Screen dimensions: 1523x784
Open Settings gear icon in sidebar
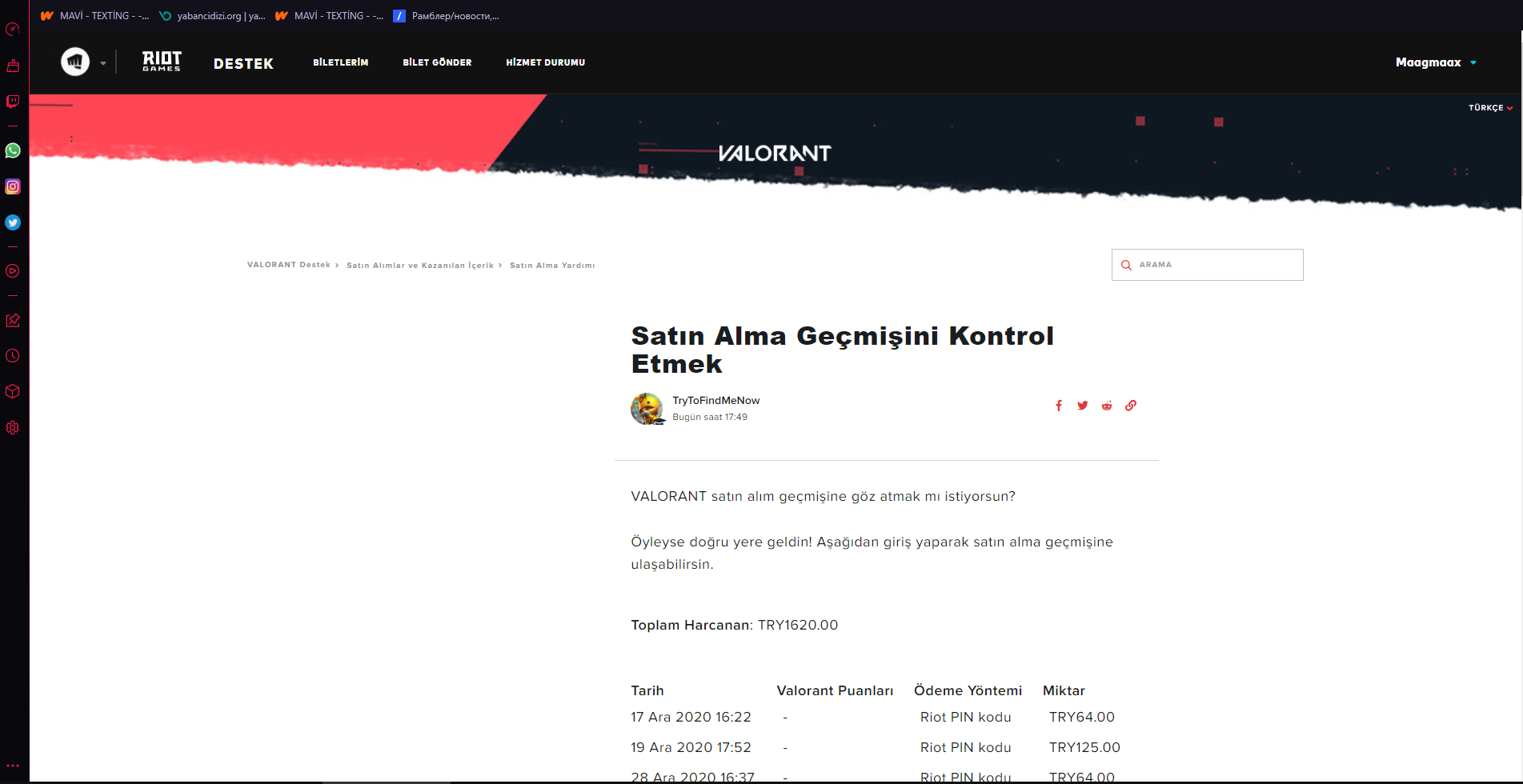(13, 427)
